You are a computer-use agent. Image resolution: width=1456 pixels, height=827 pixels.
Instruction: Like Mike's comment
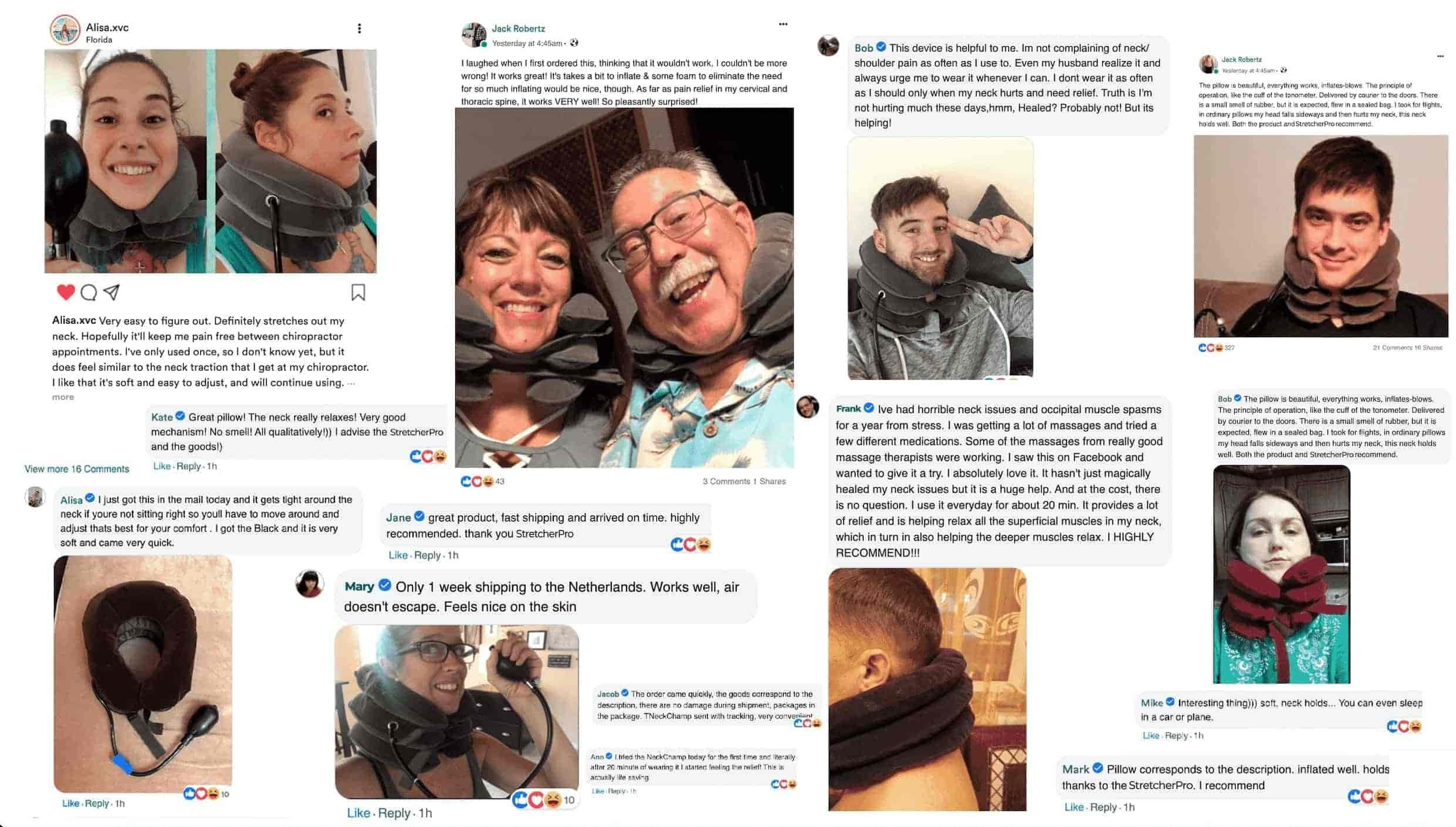1150,736
